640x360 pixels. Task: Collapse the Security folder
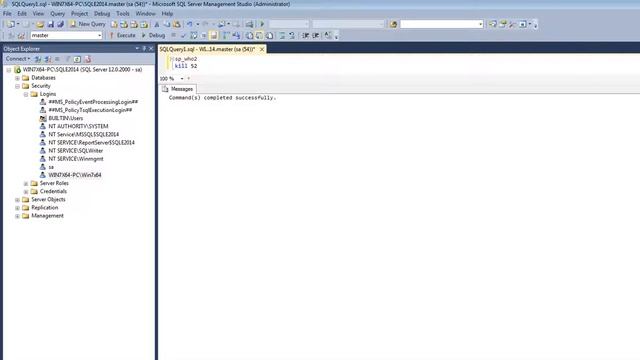click(17, 86)
